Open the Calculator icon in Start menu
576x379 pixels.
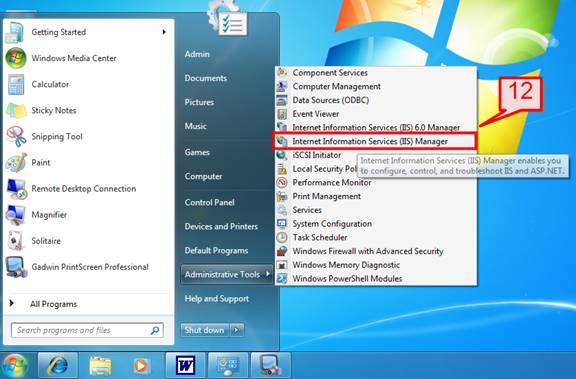(x=16, y=84)
